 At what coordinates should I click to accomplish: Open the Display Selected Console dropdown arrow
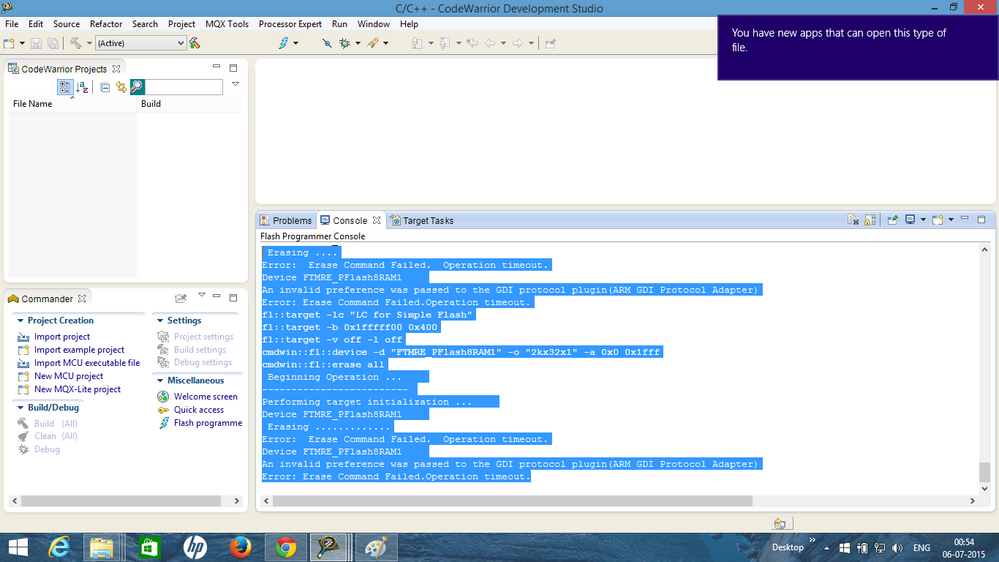923,220
